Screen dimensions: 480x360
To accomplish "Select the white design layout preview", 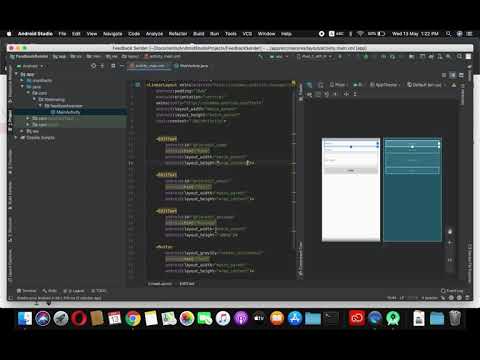I will (x=351, y=189).
